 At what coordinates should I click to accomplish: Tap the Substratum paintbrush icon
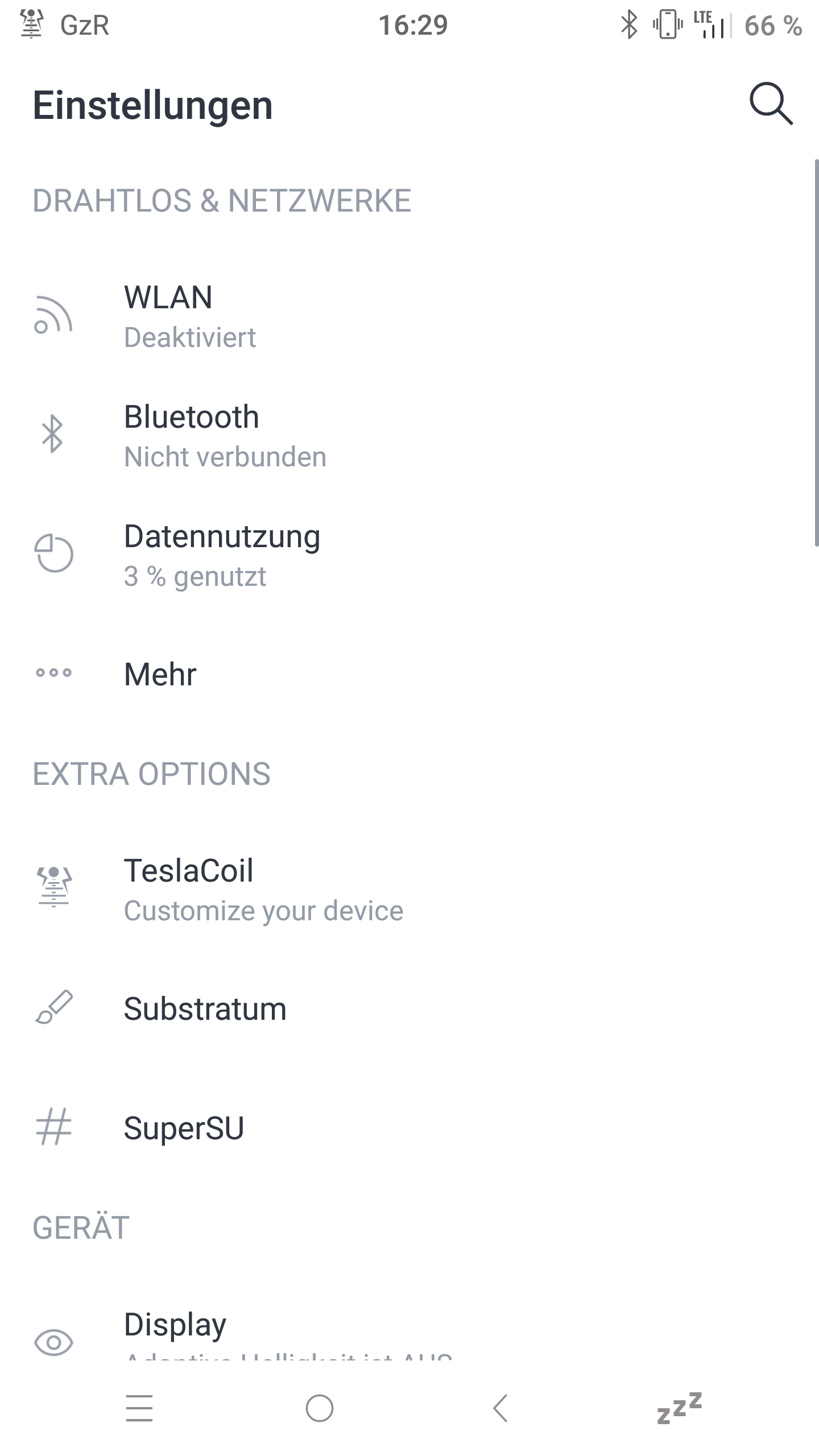tap(53, 1007)
